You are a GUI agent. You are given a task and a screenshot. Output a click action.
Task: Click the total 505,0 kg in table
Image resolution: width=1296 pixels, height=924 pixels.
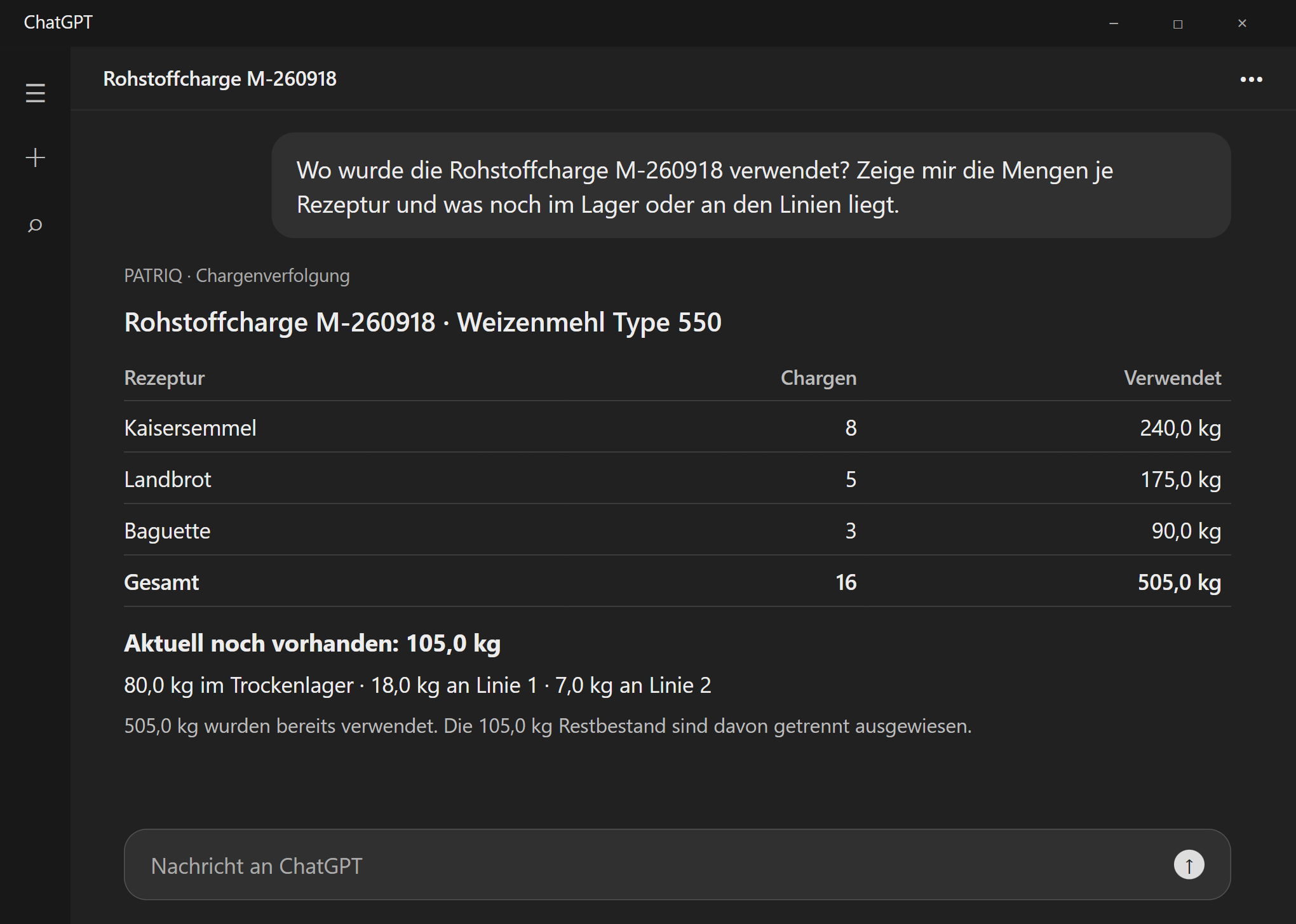(x=1179, y=582)
